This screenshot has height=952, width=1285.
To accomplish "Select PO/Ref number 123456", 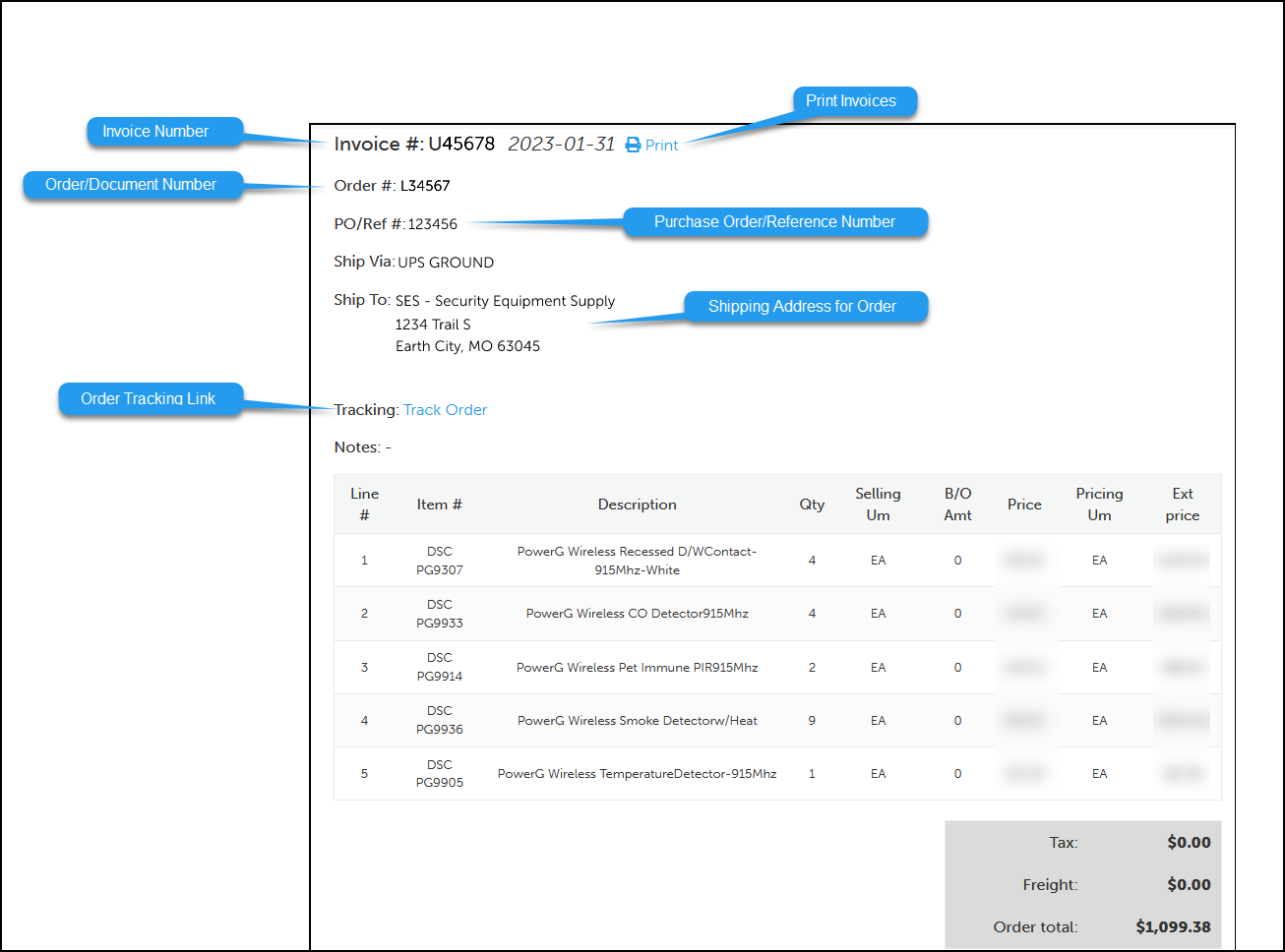I will pyautogui.click(x=433, y=224).
